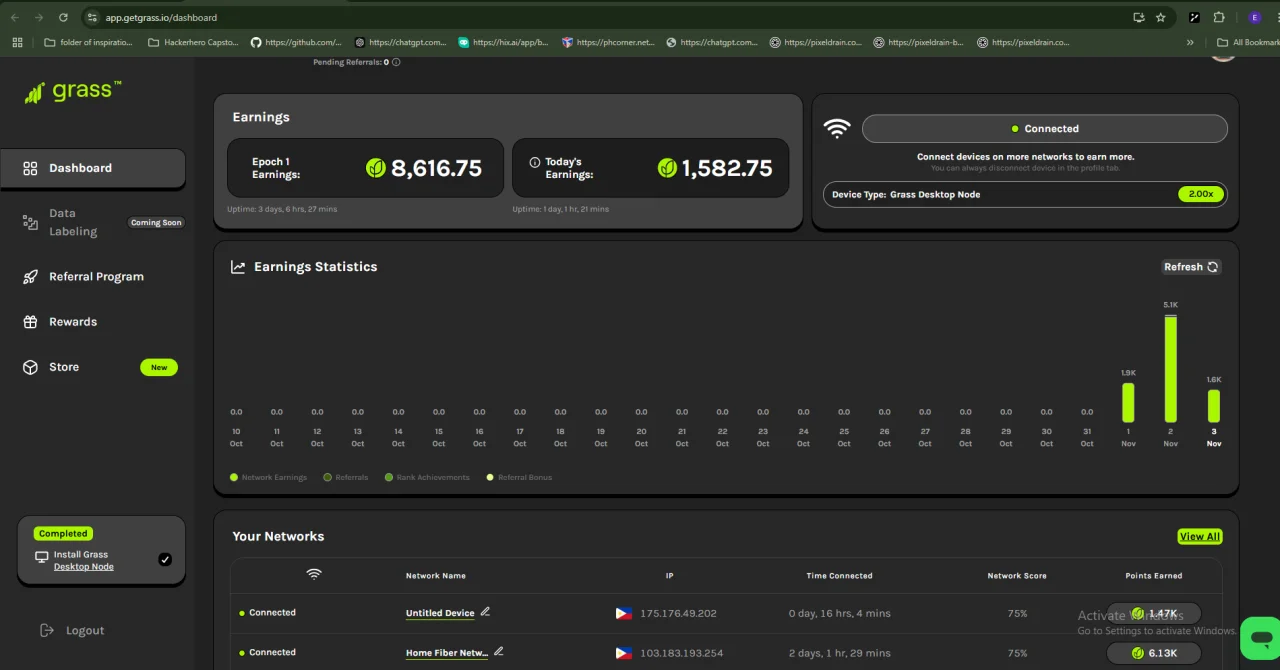The width and height of the screenshot is (1280, 670).
Task: Click the 1 Nov bar in chart
Action: (1128, 403)
